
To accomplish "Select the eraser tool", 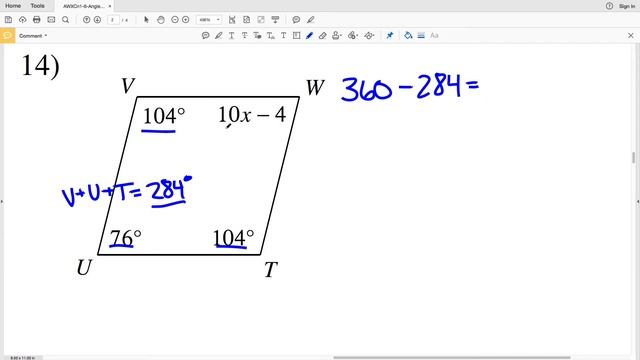I will (322, 36).
